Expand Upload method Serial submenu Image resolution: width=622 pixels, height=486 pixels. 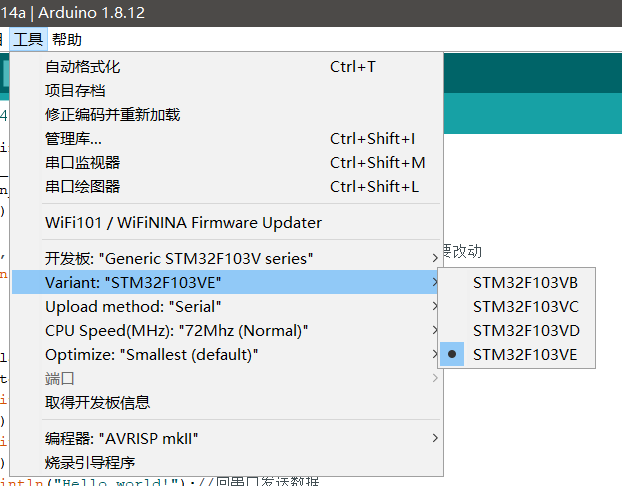click(x=227, y=307)
